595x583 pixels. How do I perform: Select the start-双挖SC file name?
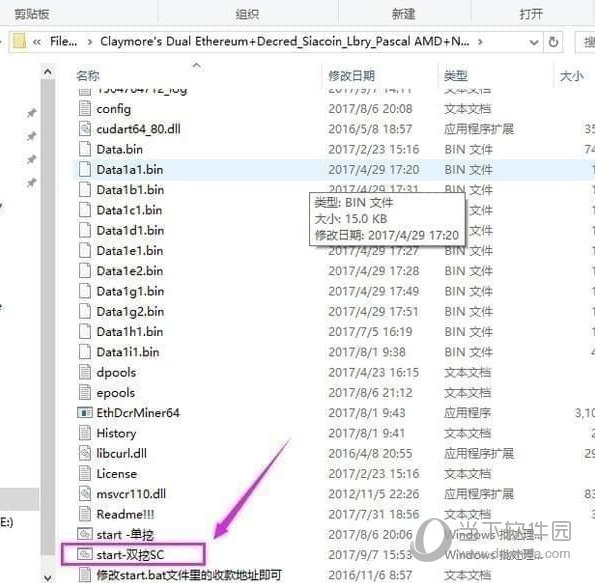click(130, 555)
